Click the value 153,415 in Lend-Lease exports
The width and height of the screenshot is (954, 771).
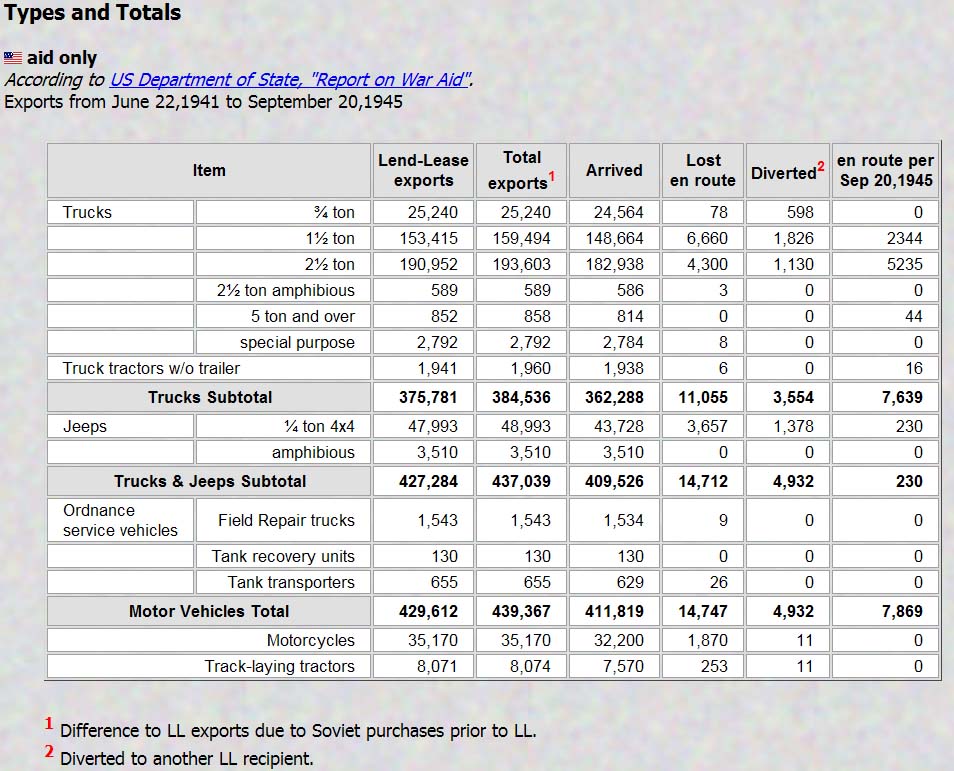428,239
